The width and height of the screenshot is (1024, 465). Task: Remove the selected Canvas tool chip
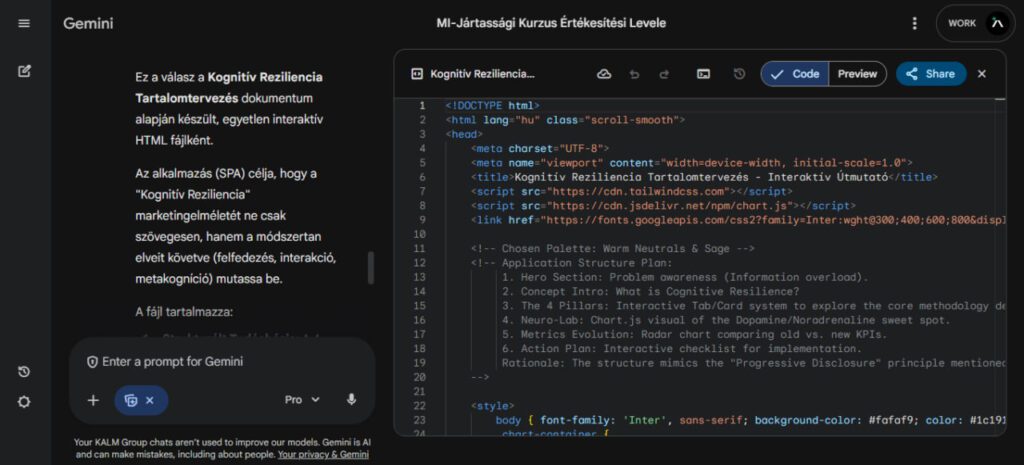click(x=150, y=400)
